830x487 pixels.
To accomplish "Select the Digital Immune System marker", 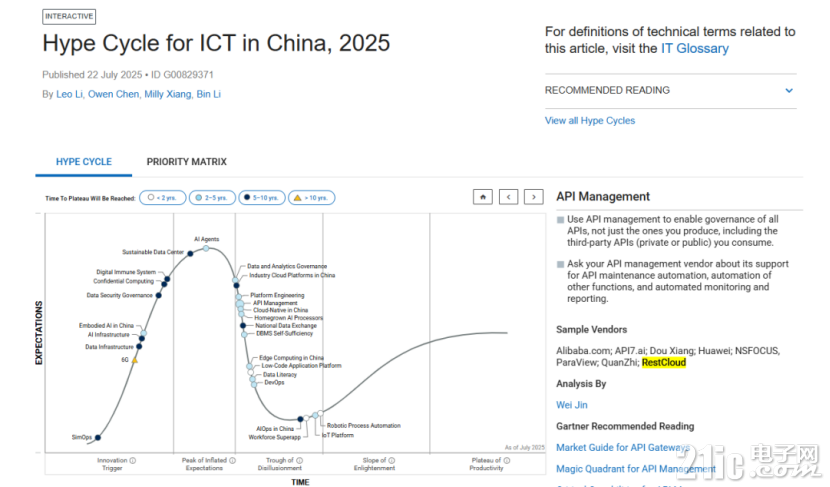I will [167, 279].
